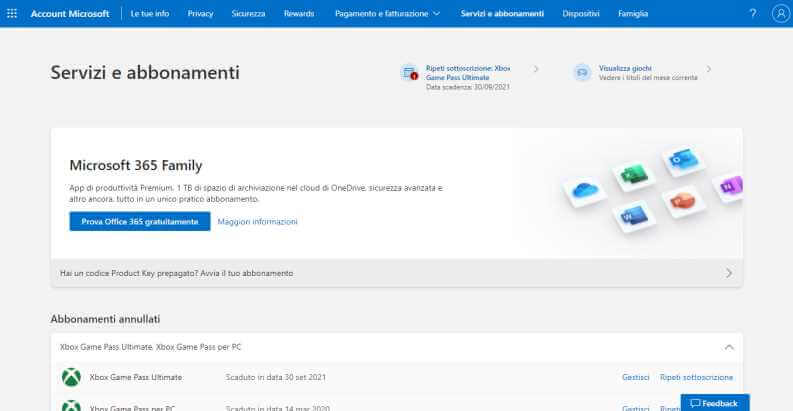
Task: Click the Servizi e abbonamenti page heading
Action: pyautogui.click(x=145, y=72)
